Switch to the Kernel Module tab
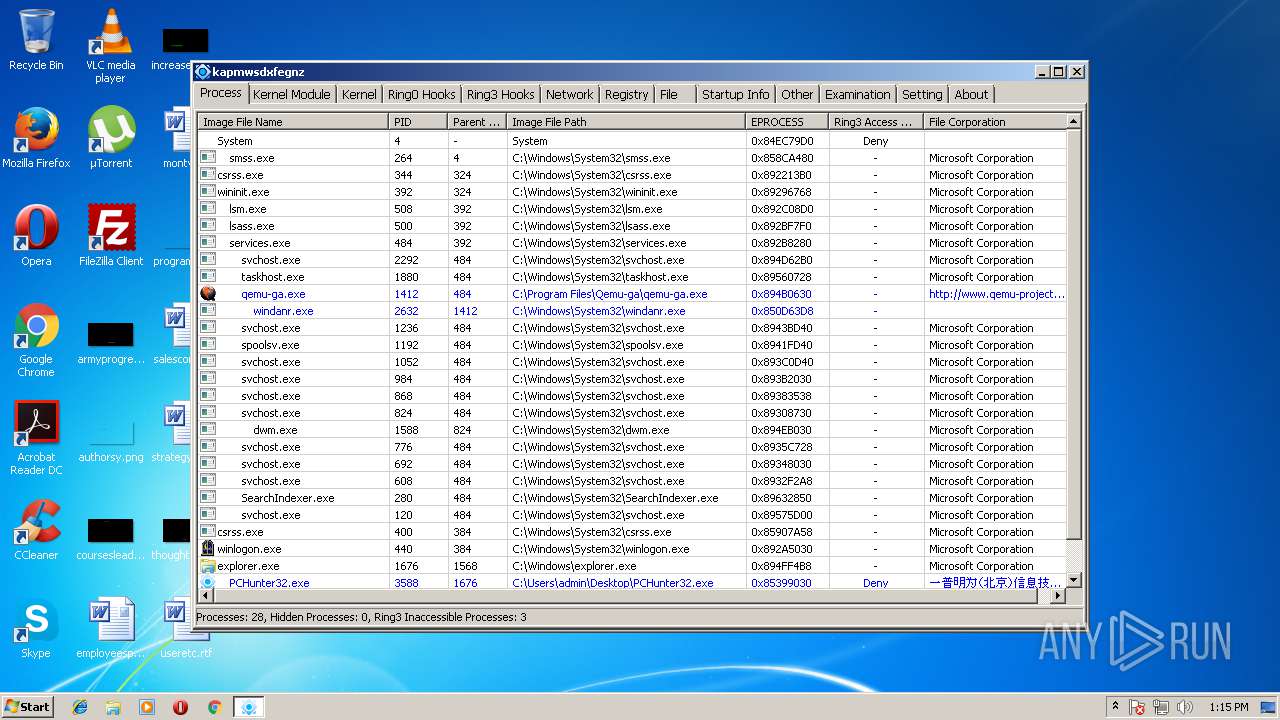This screenshot has width=1280, height=720. 291,94
